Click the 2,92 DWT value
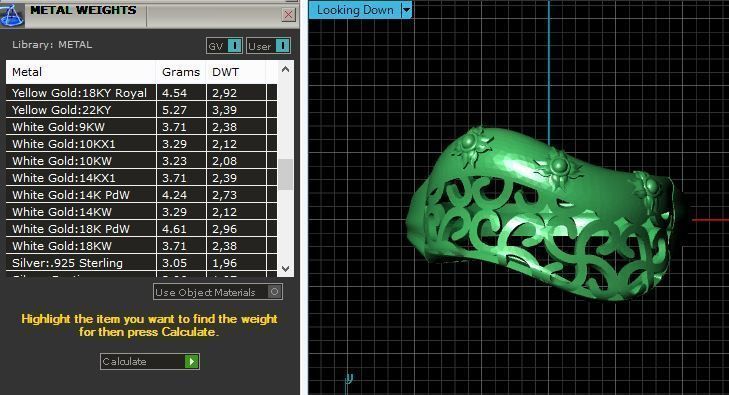Screen dimensions: 729x395 225,93
